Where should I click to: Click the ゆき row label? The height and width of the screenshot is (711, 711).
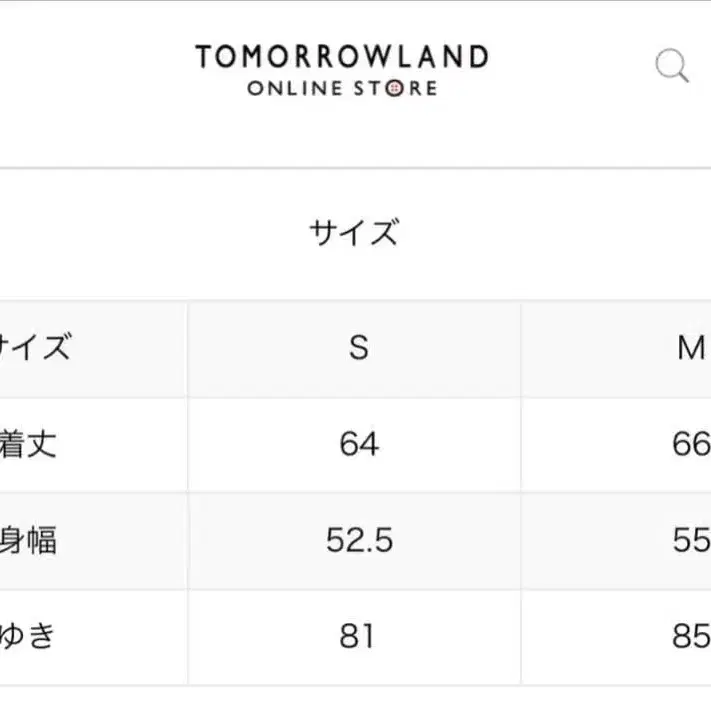28,636
